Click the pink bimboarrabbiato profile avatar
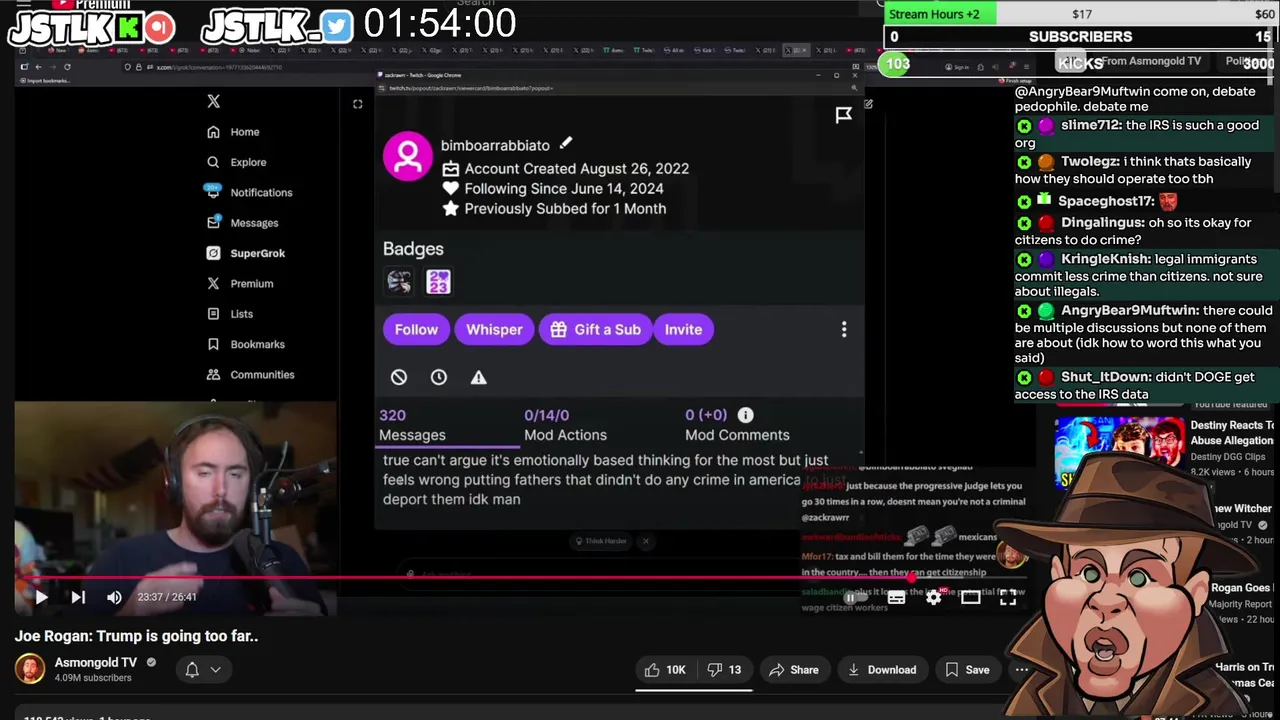The image size is (1280, 720). point(408,157)
